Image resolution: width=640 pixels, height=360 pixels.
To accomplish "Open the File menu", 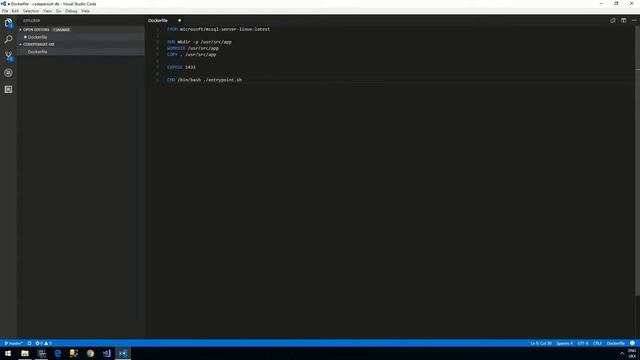I will [5, 11].
